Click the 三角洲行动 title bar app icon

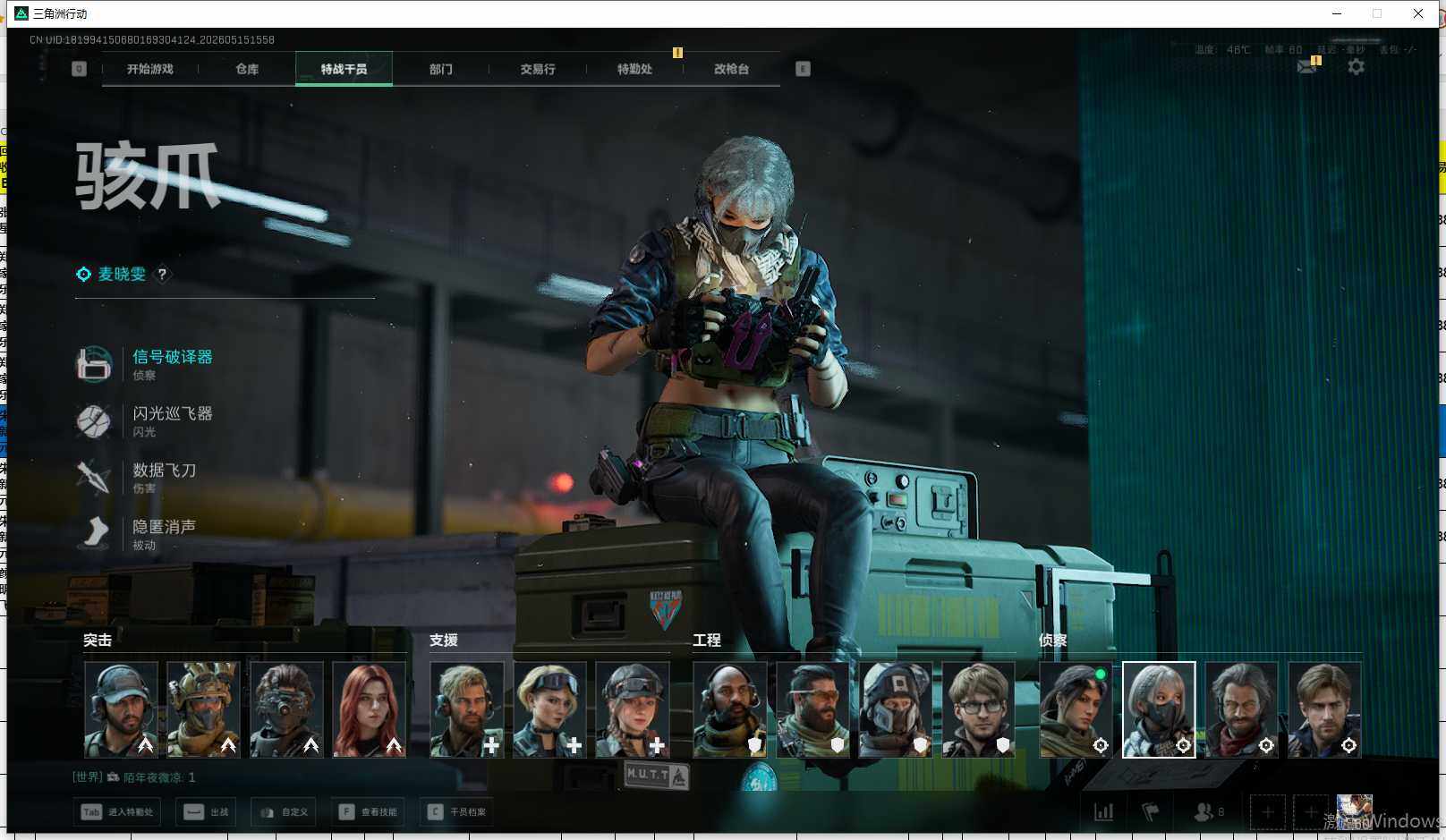click(21, 13)
